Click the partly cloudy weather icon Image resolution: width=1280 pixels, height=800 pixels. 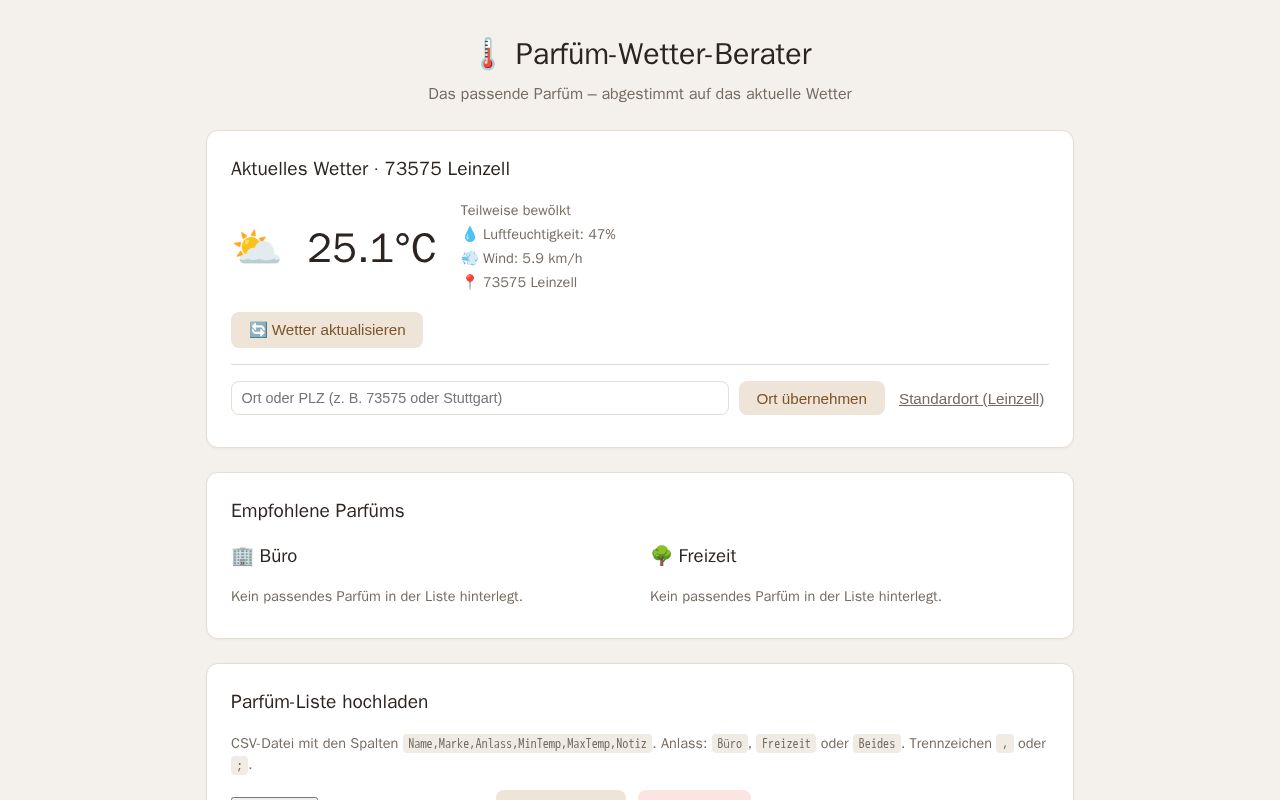256,248
